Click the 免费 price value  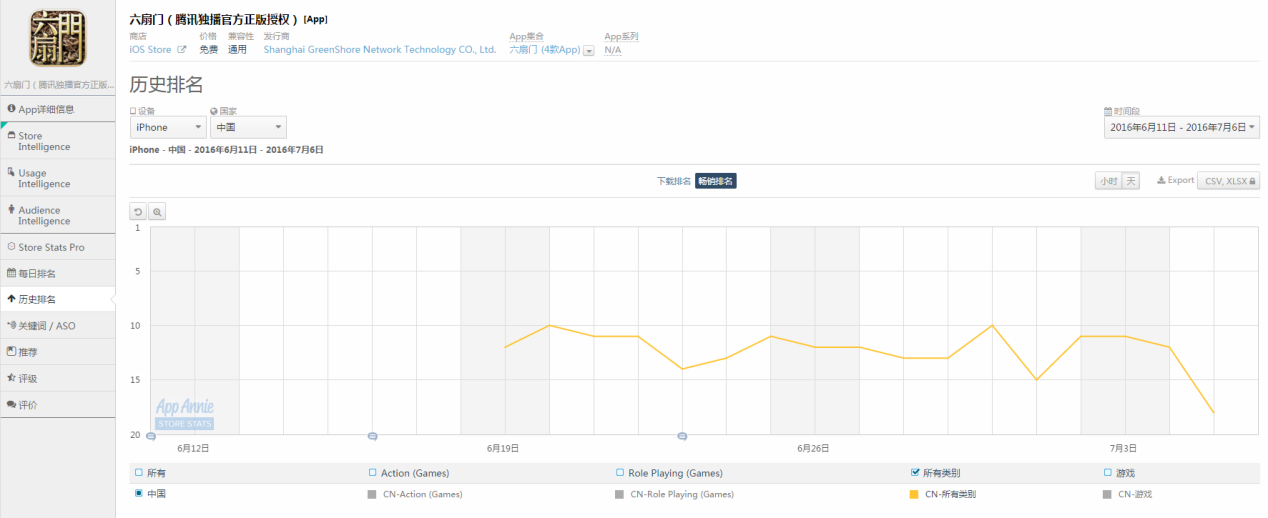pyautogui.click(x=208, y=49)
